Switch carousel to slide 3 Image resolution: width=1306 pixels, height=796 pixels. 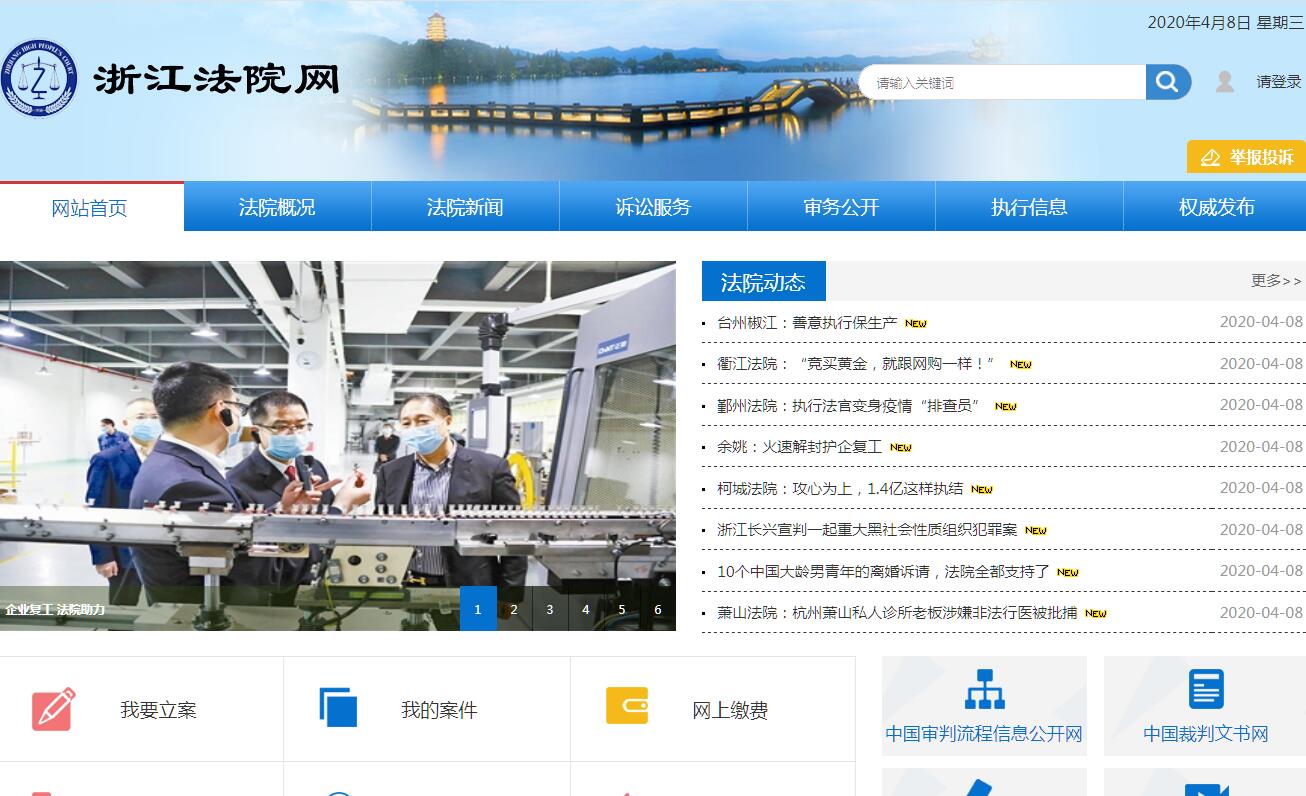click(550, 609)
